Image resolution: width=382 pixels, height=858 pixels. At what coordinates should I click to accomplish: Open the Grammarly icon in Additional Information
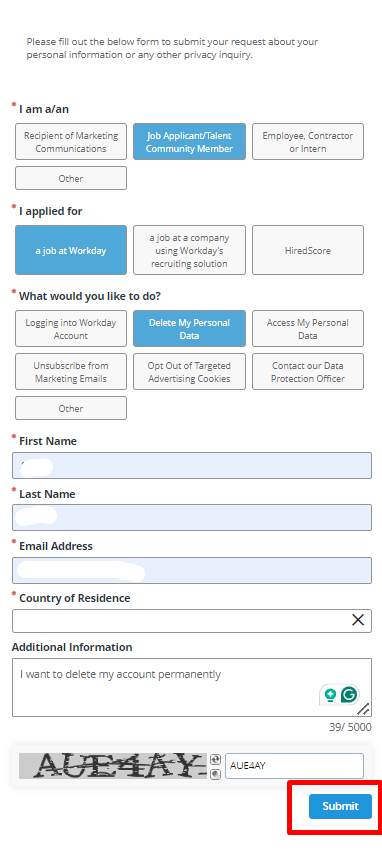click(349, 695)
